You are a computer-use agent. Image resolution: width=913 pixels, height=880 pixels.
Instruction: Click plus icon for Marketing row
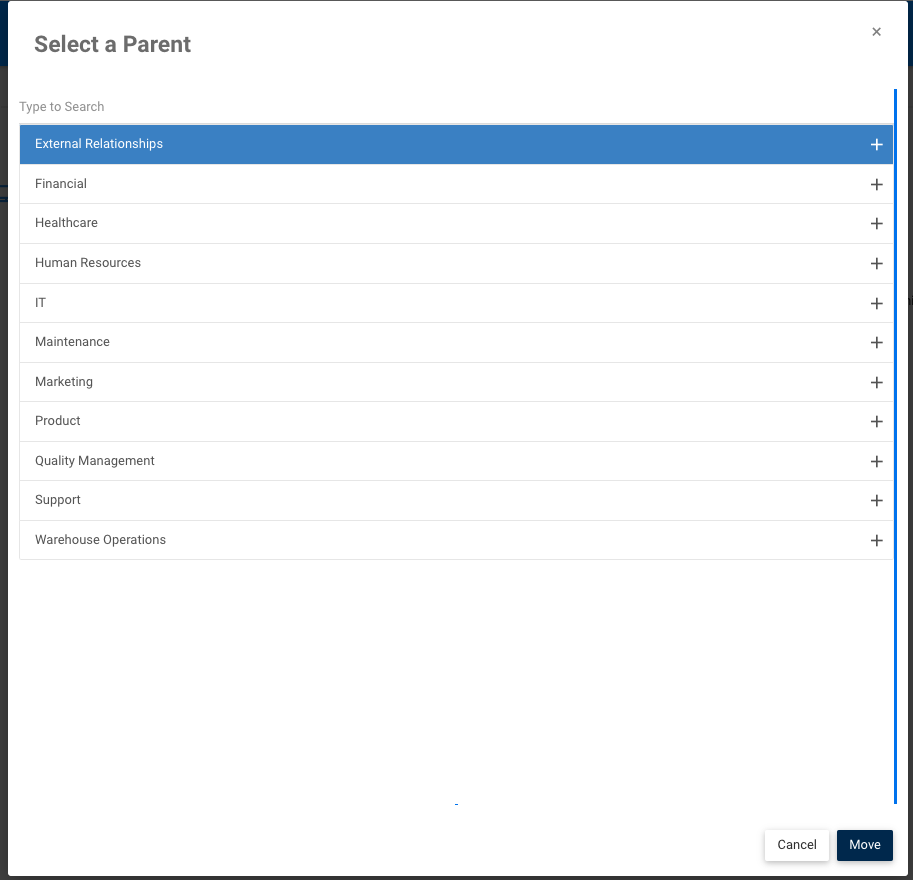click(876, 382)
